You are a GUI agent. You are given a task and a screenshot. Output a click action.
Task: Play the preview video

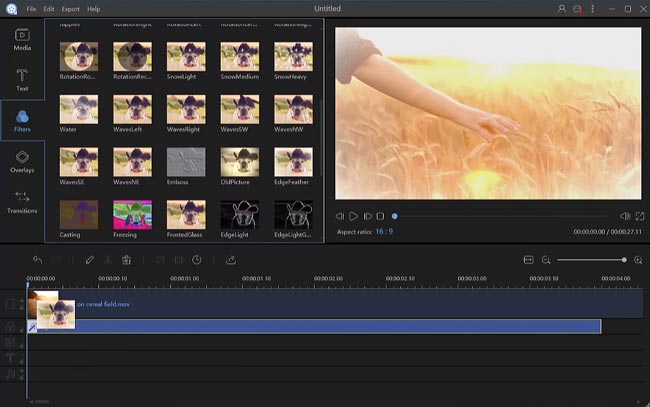point(353,216)
